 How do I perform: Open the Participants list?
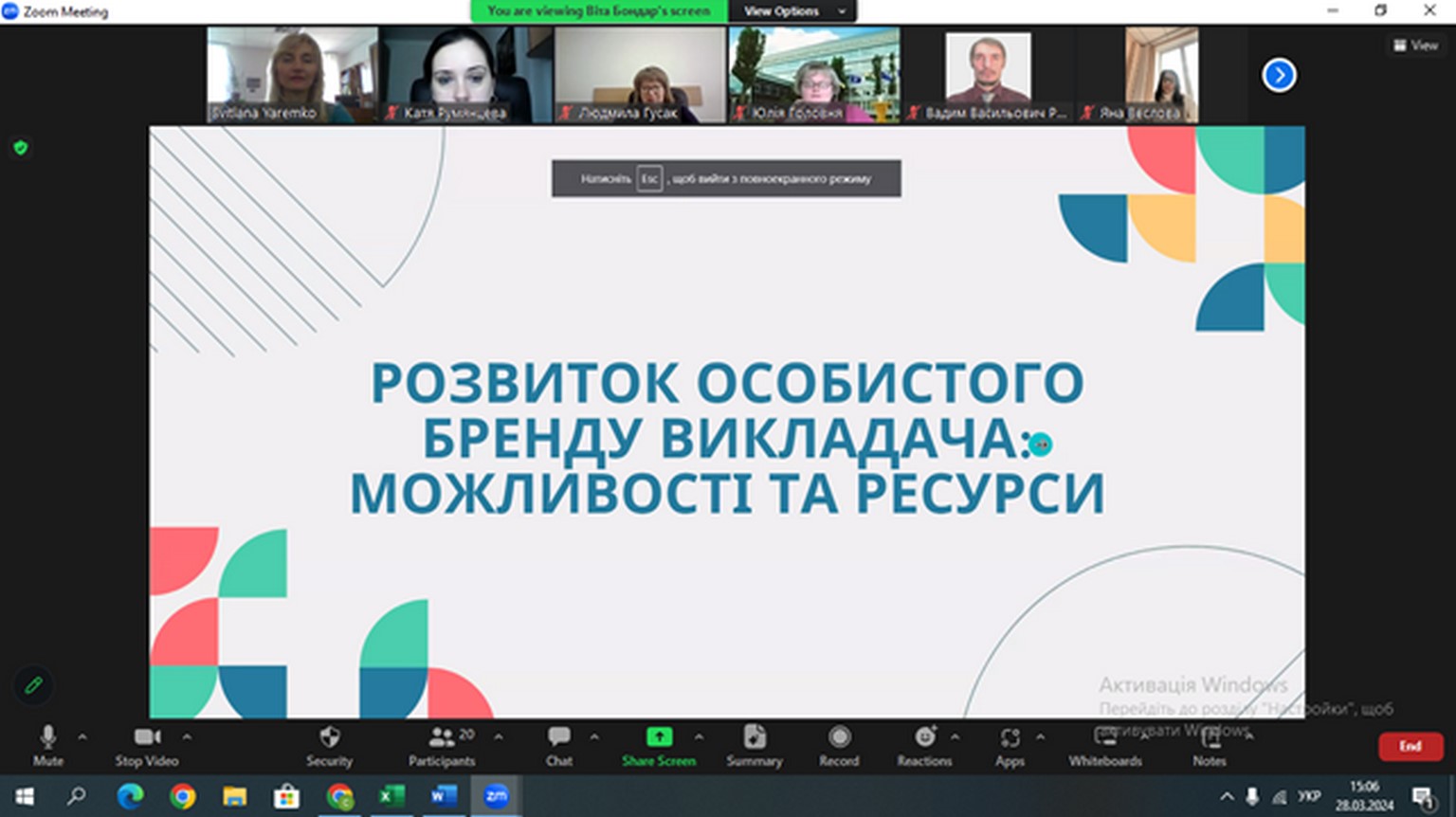pos(442,745)
